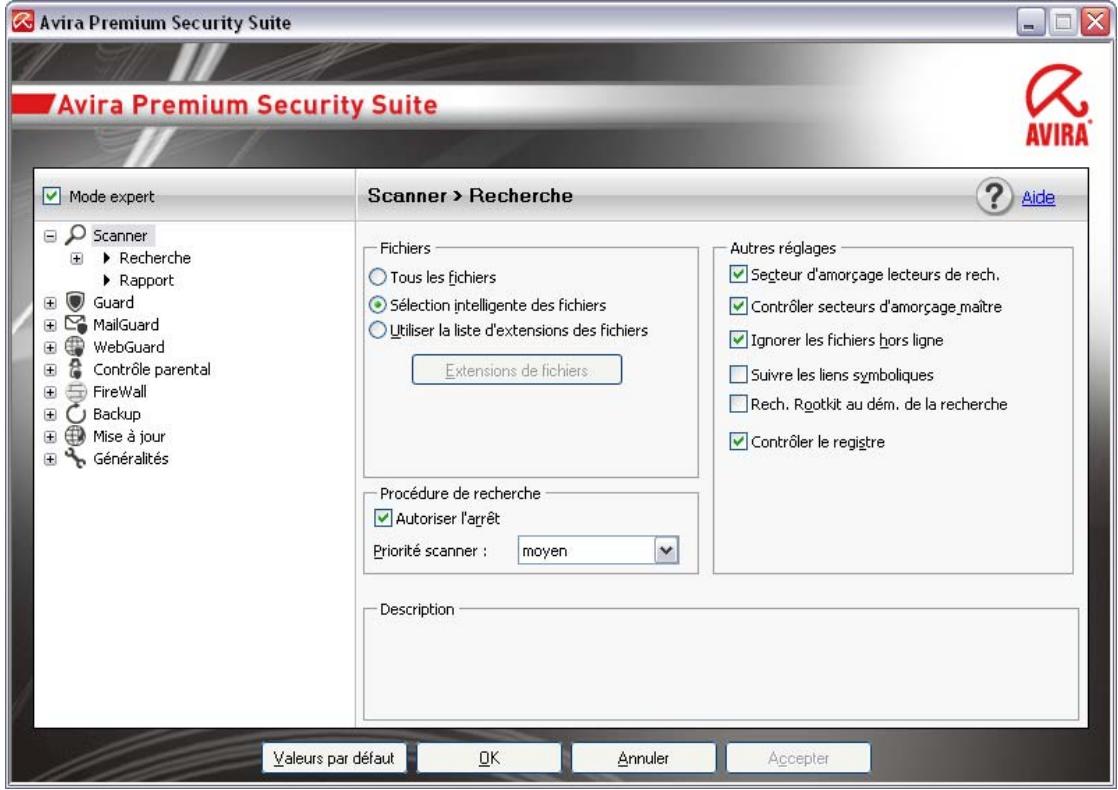The height and width of the screenshot is (790, 1118).
Task: Select Guard in the tree
Action: click(x=113, y=302)
